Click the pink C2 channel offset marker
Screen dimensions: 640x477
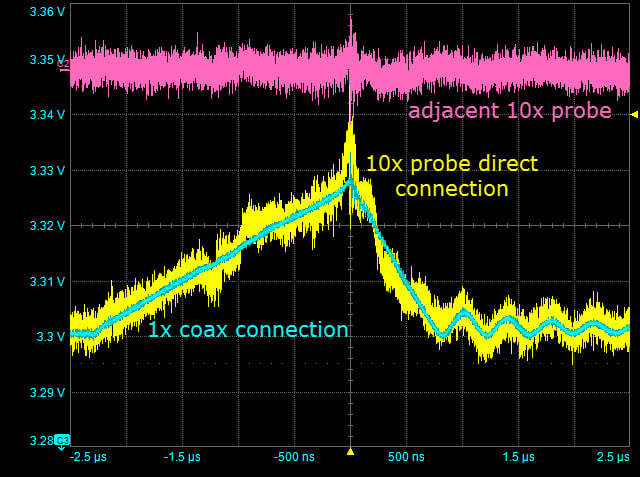[64, 64]
